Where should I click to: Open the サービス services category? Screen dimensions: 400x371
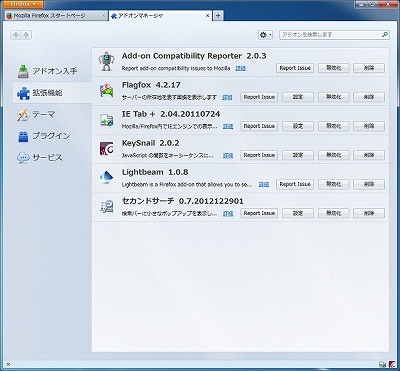[52, 158]
